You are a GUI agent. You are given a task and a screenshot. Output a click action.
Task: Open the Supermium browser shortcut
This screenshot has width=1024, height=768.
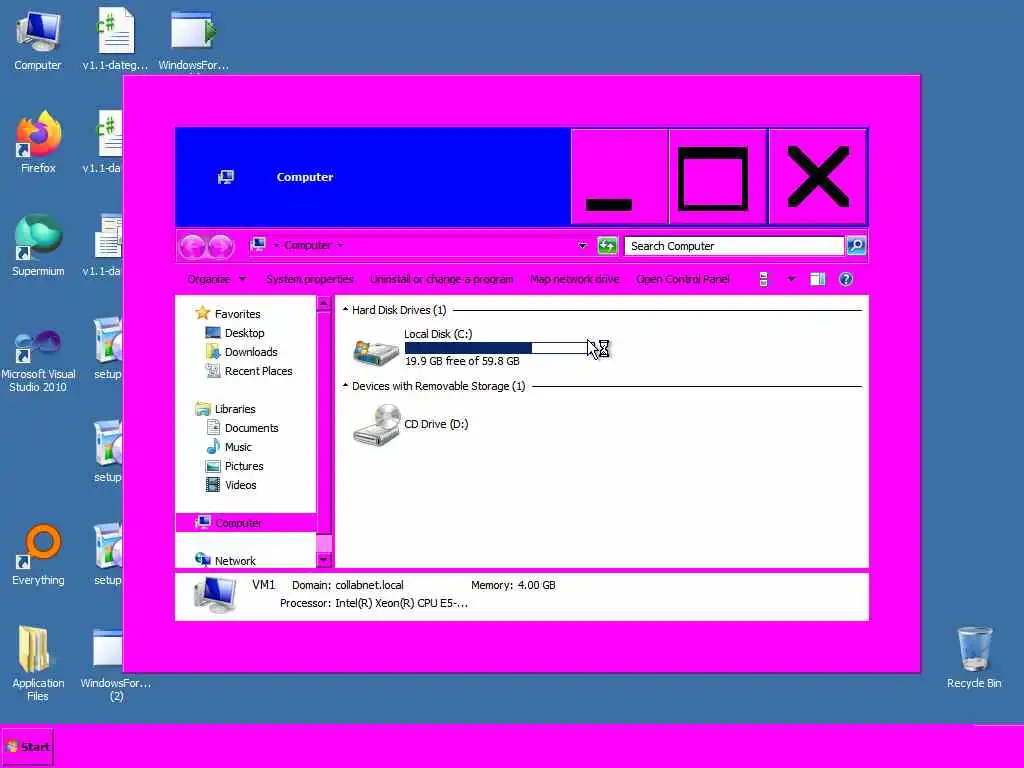(x=38, y=246)
